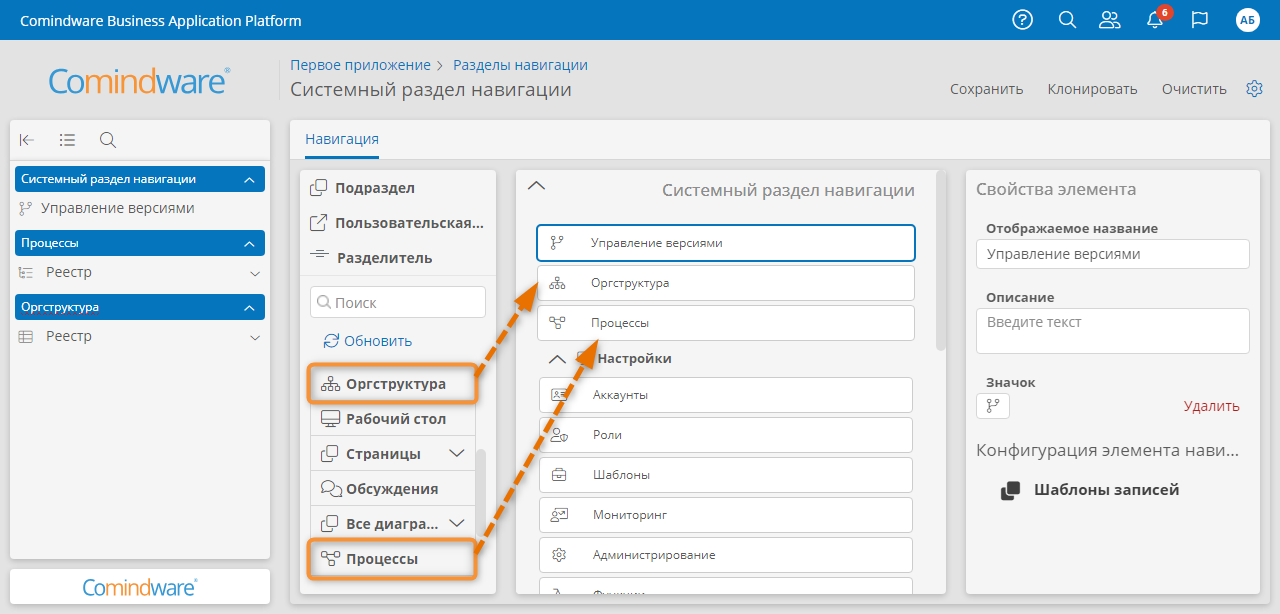Select Обсуждения in elements list
1280x614 pixels.
tap(393, 488)
